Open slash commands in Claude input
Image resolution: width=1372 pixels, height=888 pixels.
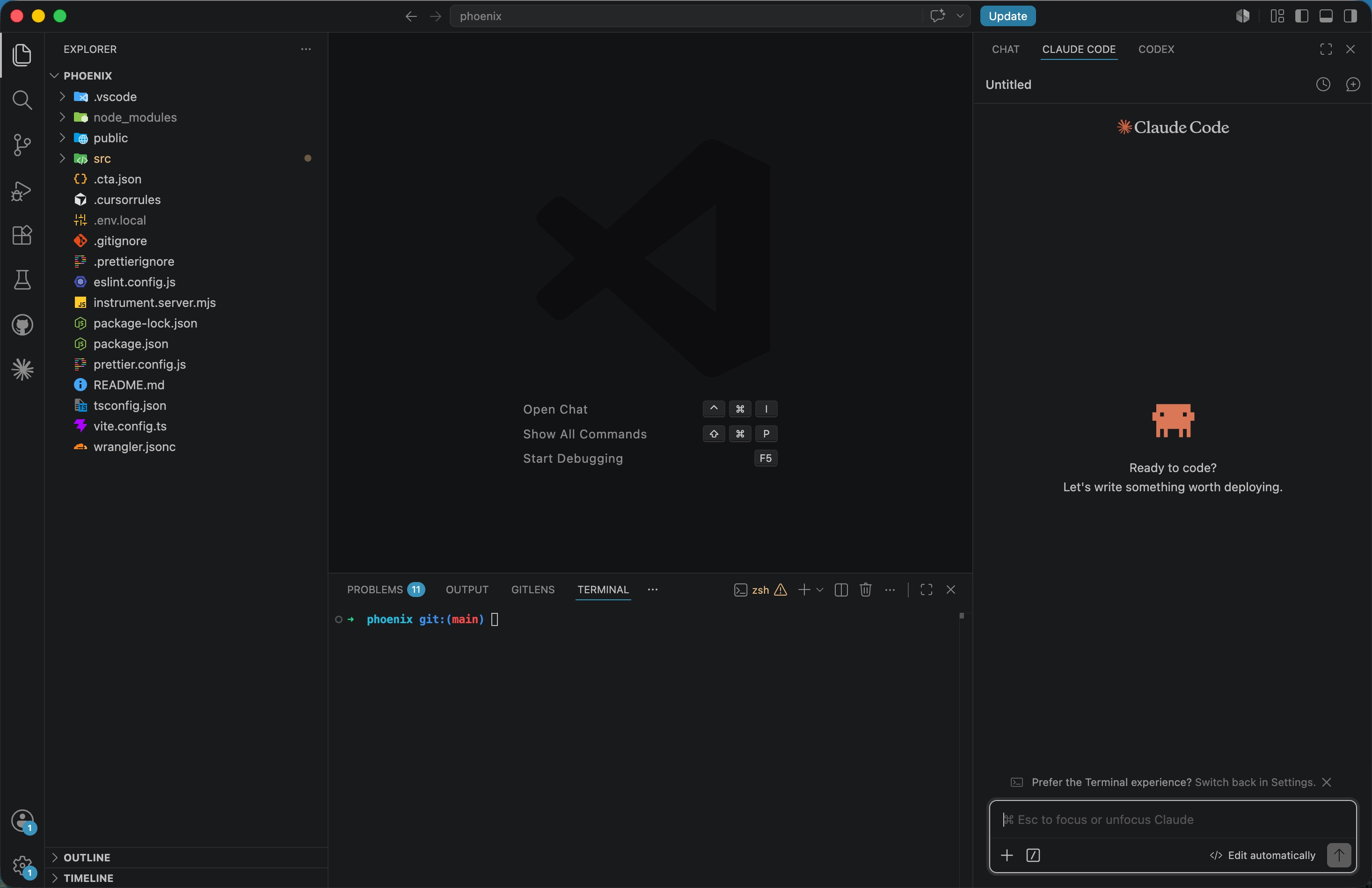tap(1032, 855)
